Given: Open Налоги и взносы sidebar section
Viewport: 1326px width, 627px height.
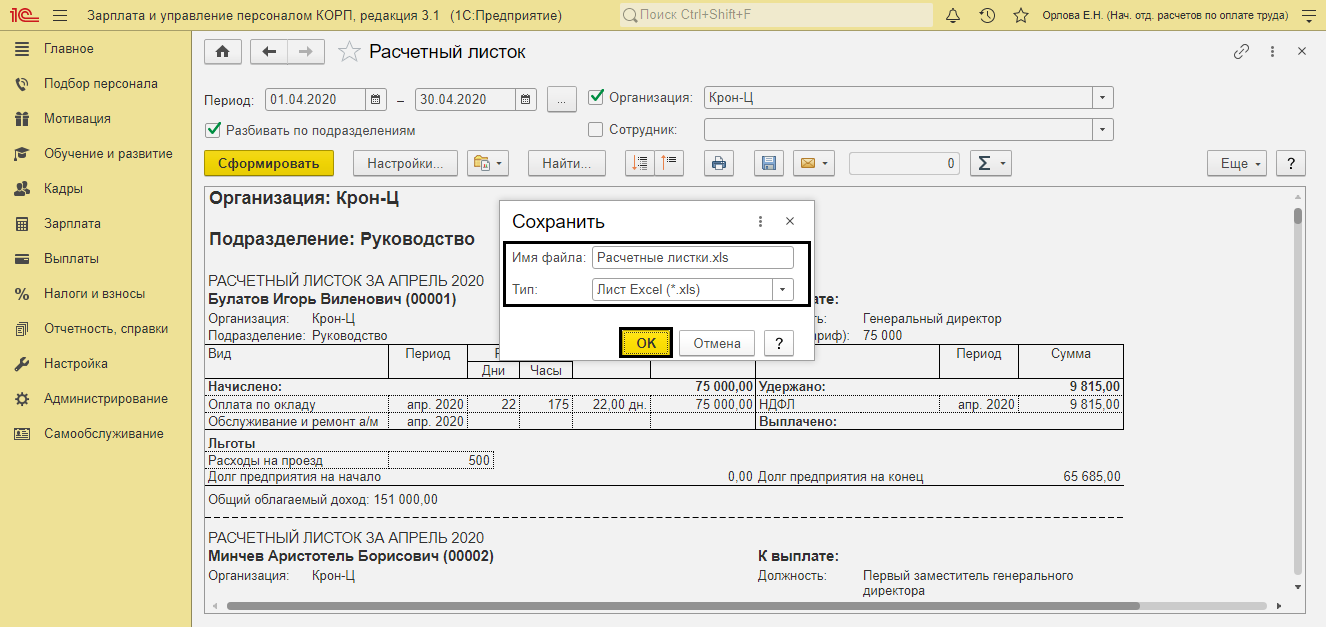Looking at the screenshot, I should pos(94,294).
